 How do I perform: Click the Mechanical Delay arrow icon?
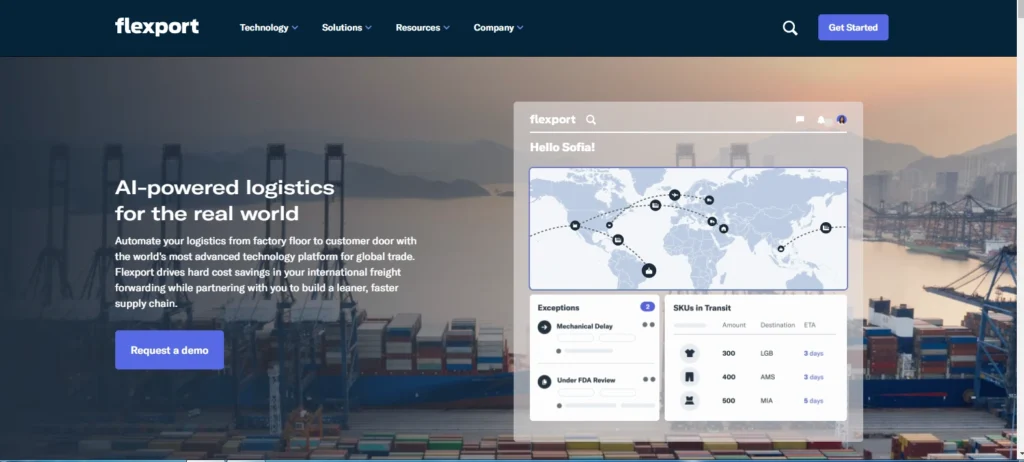click(545, 327)
